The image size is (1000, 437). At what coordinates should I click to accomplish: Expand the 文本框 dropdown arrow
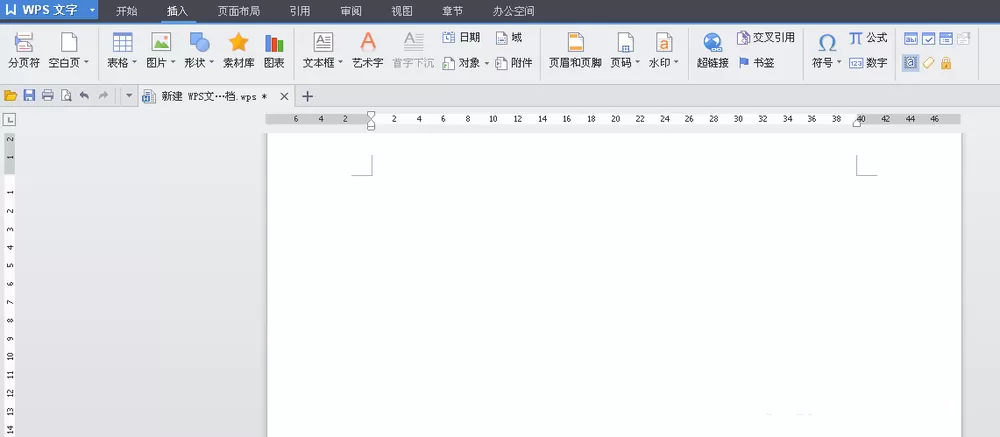[341, 63]
